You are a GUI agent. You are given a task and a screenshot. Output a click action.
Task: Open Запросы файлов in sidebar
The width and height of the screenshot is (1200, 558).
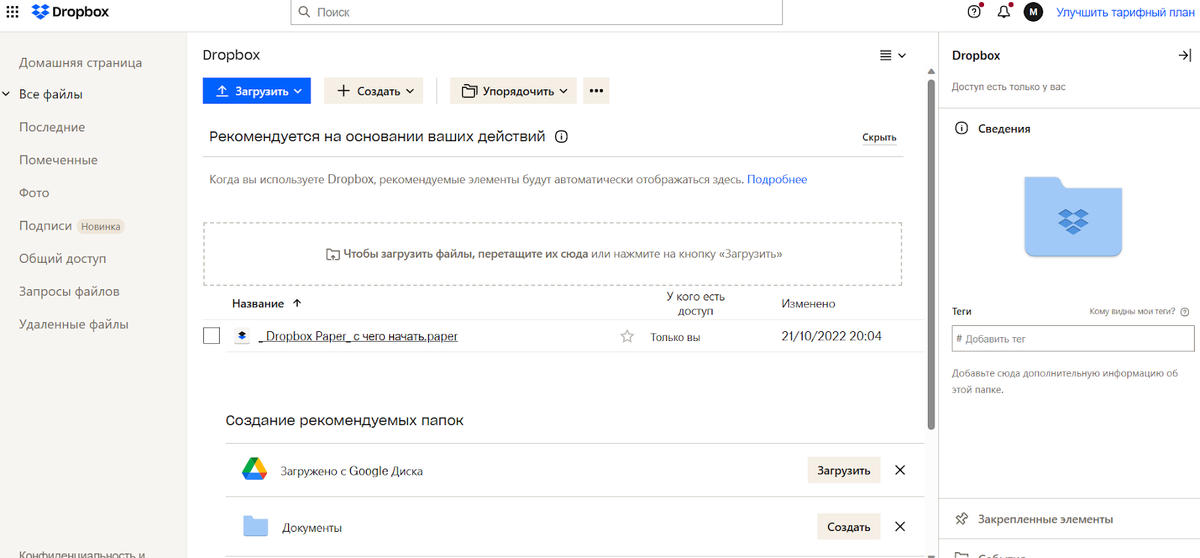(x=69, y=291)
